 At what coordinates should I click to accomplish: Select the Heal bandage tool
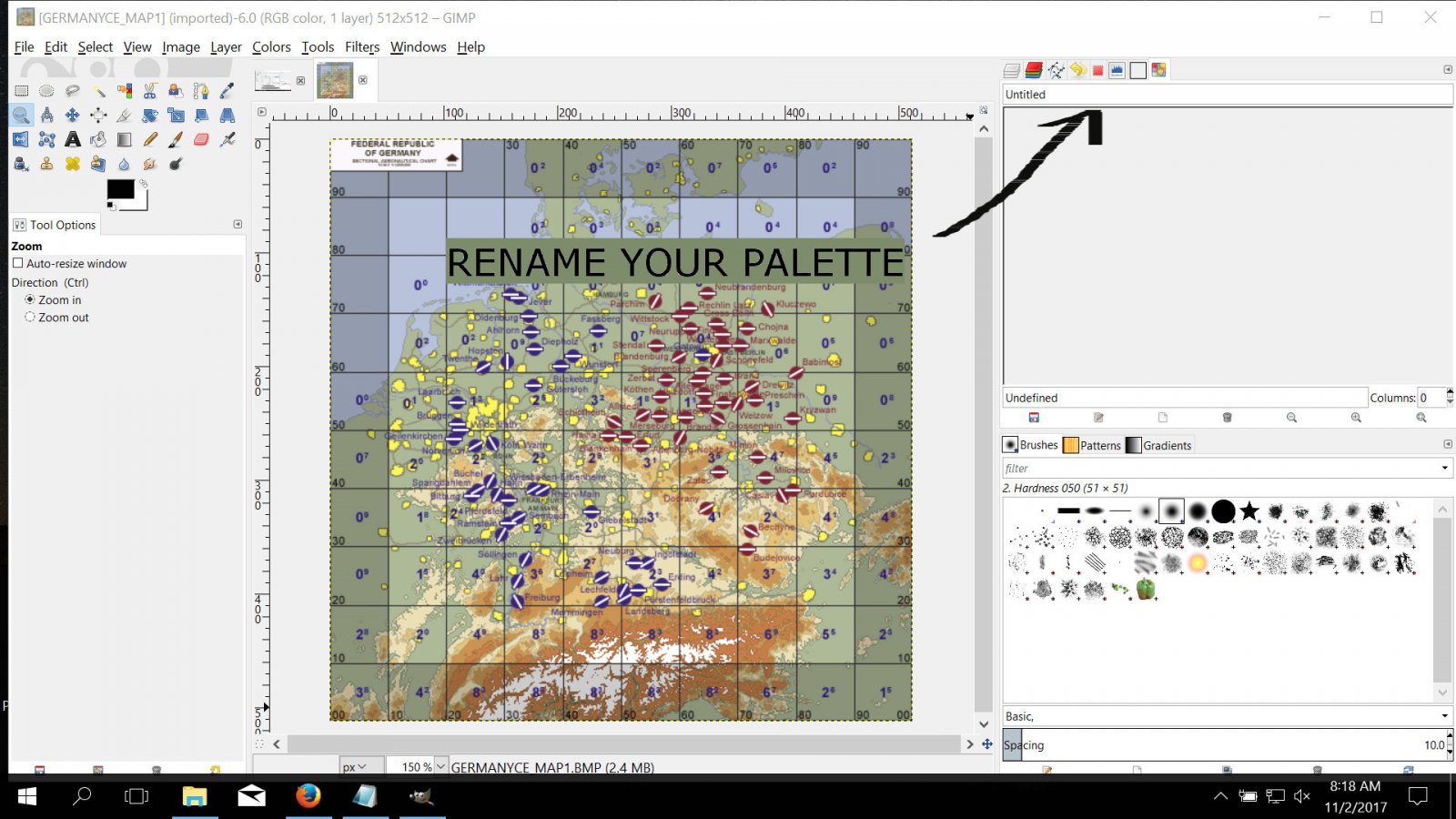pos(73,164)
